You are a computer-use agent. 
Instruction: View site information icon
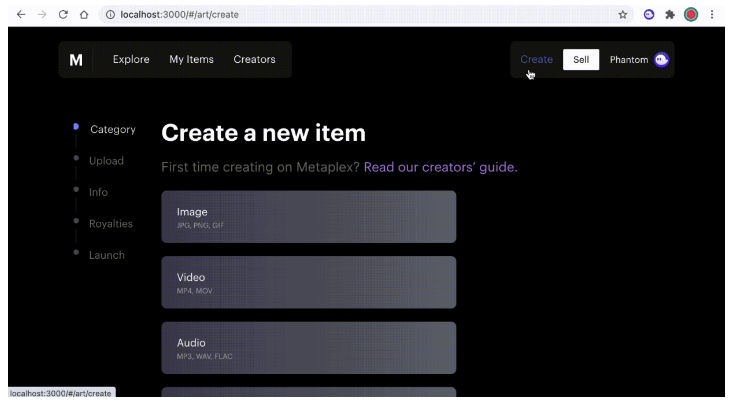tap(110, 15)
